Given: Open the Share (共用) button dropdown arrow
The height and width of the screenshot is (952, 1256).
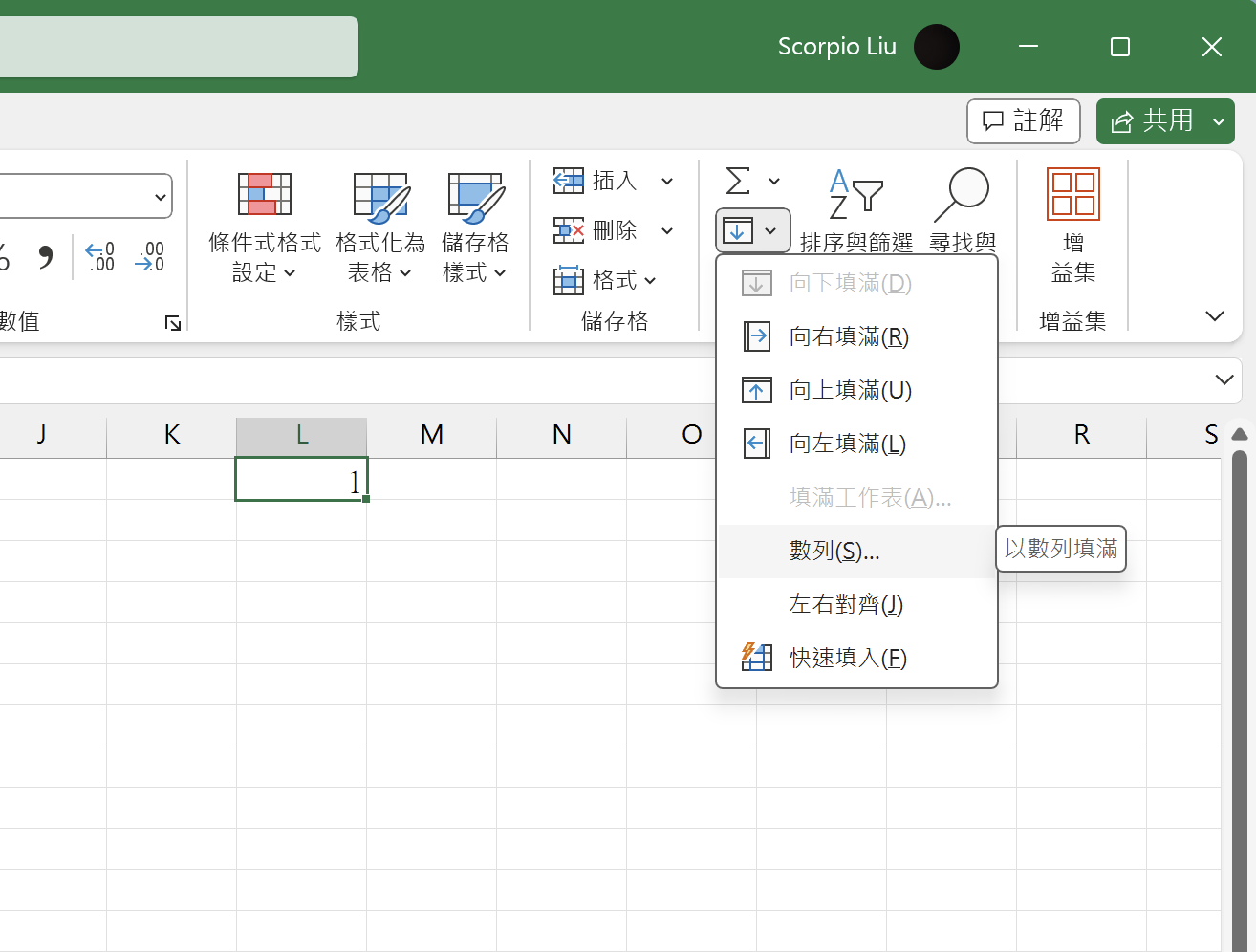Looking at the screenshot, I should 1218,121.
